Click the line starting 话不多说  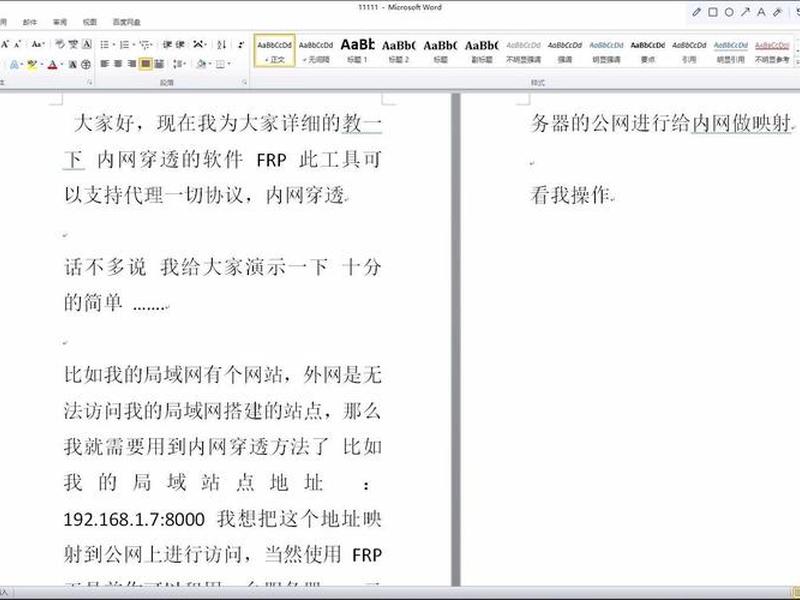pos(222,267)
